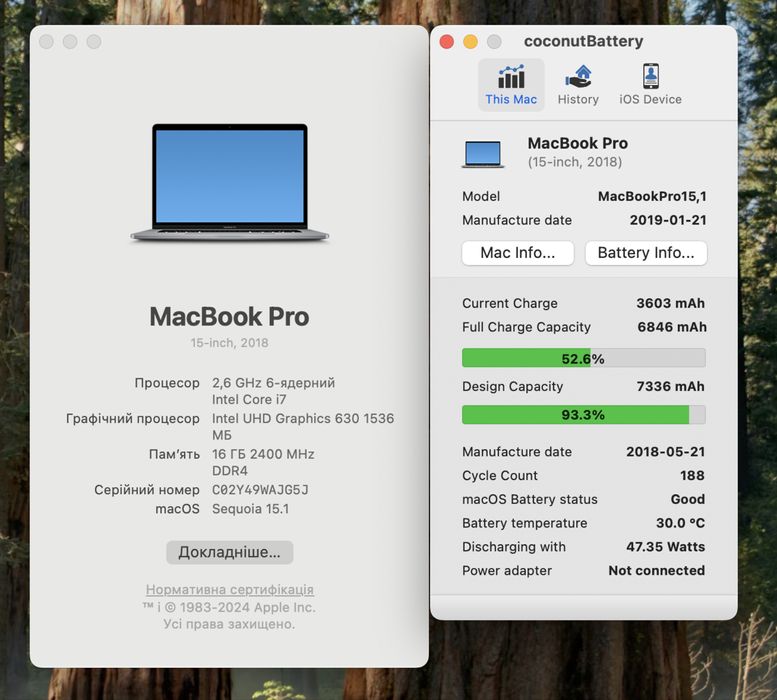Click the iOS Device phone icon
This screenshot has width=777, height=700.
pyautogui.click(x=651, y=76)
